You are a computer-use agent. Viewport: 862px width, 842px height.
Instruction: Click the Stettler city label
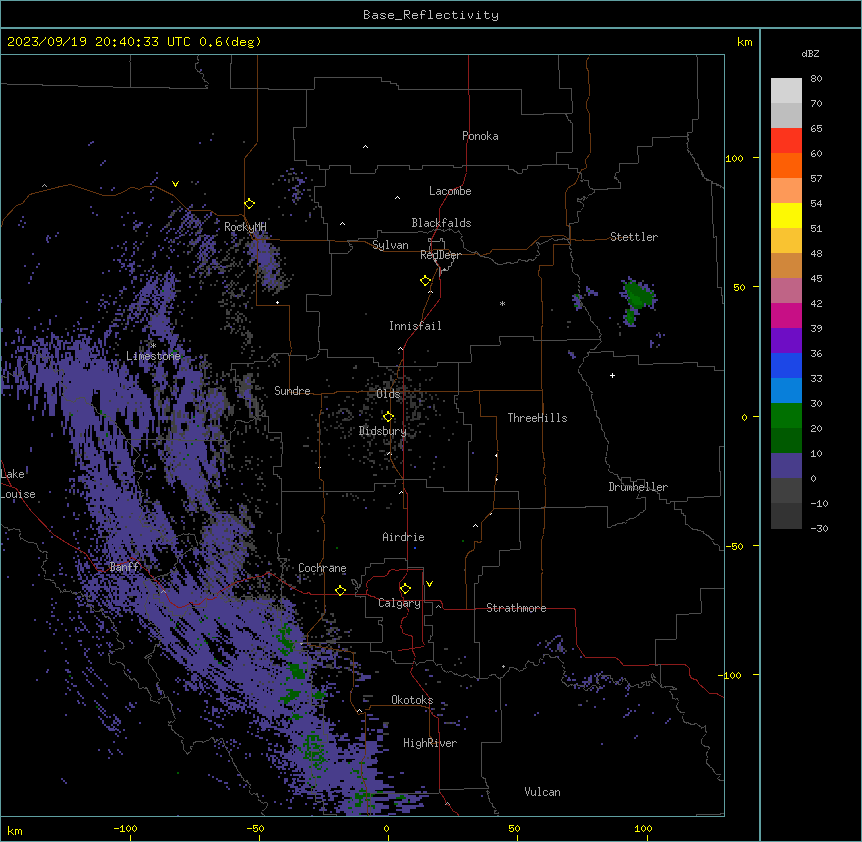(634, 237)
